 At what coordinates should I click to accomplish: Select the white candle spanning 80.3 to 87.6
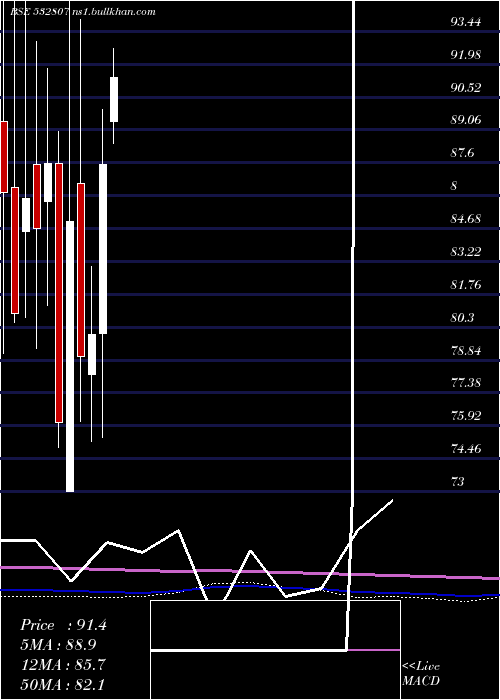coord(103,249)
